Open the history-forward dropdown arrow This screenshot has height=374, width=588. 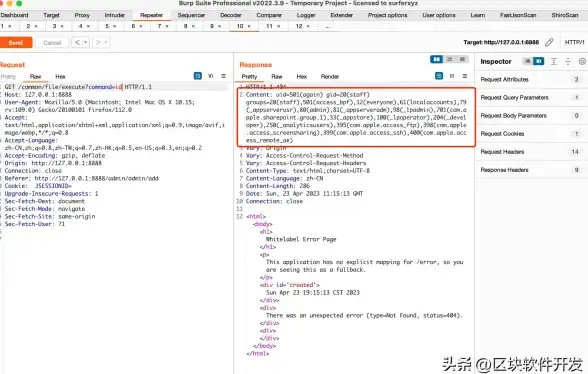(106, 42)
